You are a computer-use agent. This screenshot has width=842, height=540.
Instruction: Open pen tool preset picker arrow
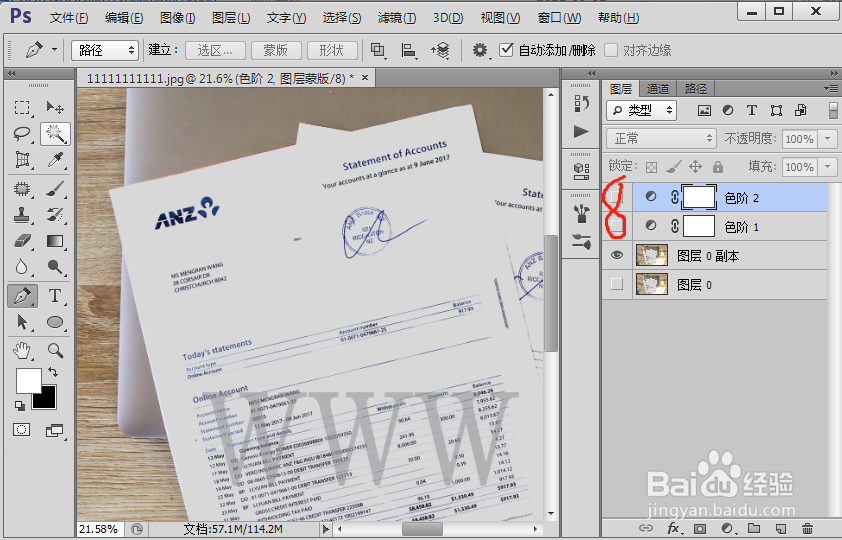coord(55,49)
